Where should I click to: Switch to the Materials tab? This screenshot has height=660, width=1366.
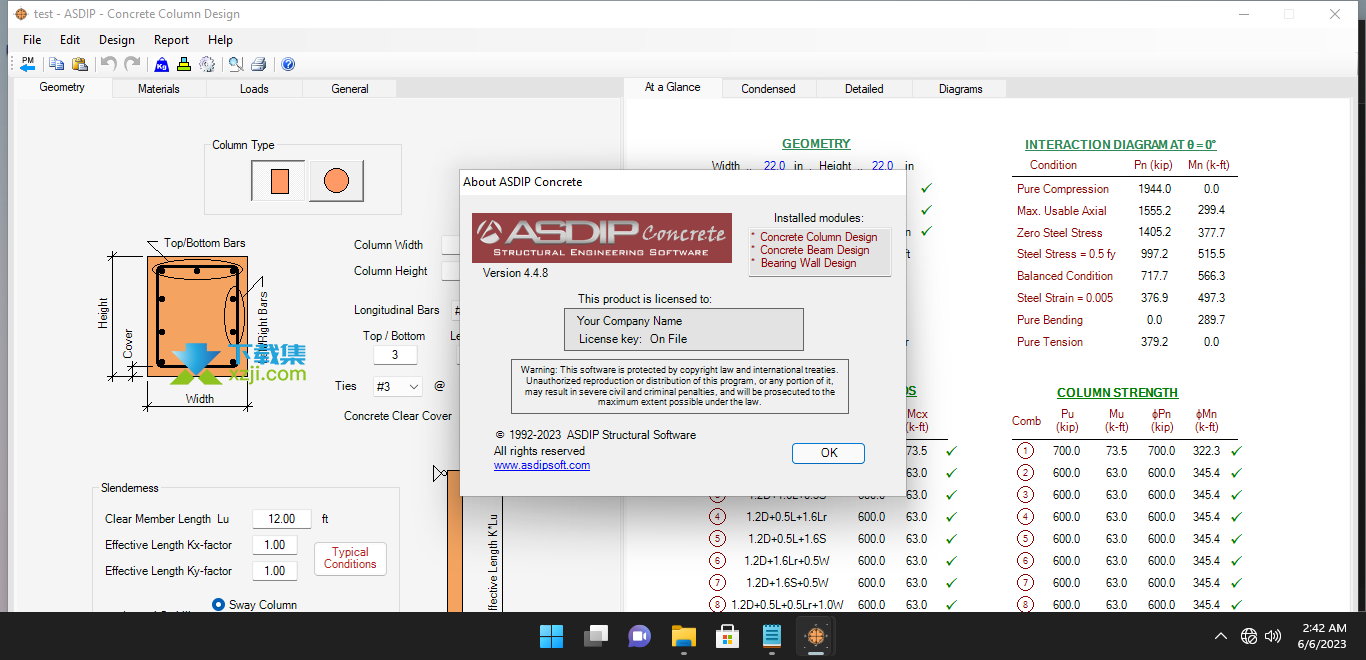click(159, 89)
